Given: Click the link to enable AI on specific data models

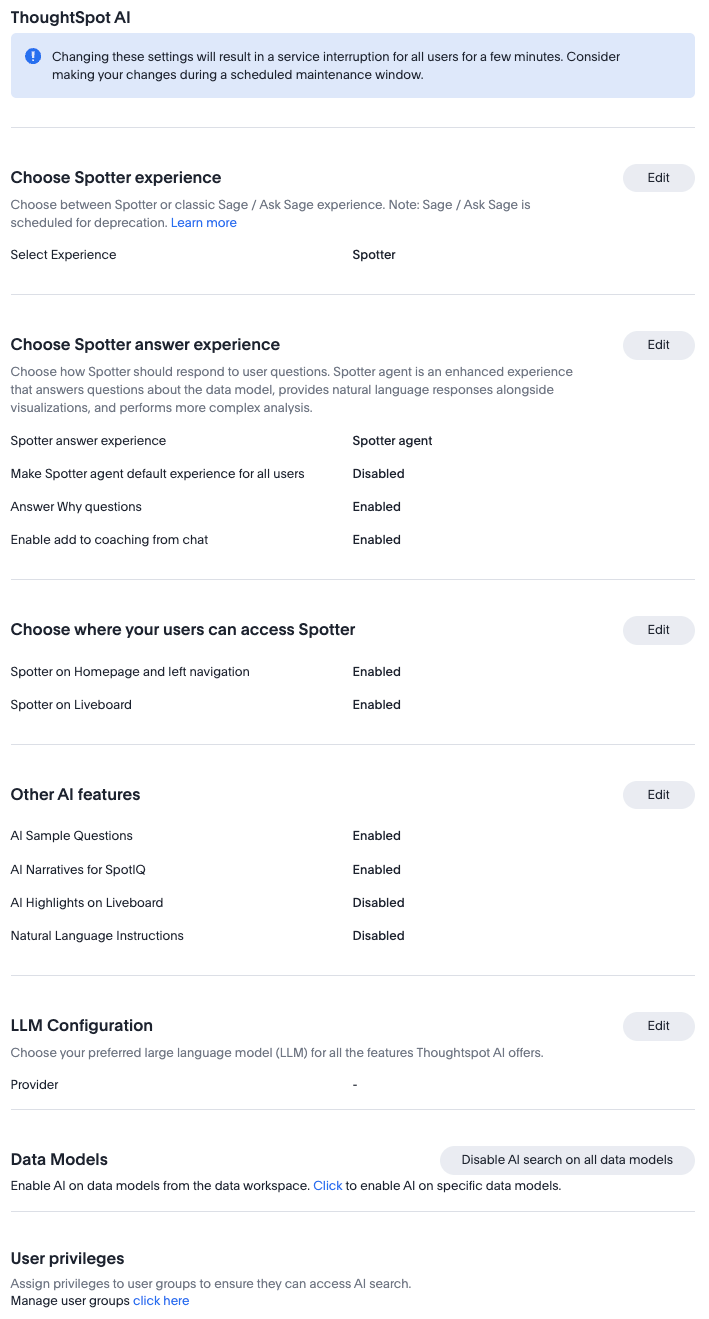Looking at the screenshot, I should [x=327, y=1185].
